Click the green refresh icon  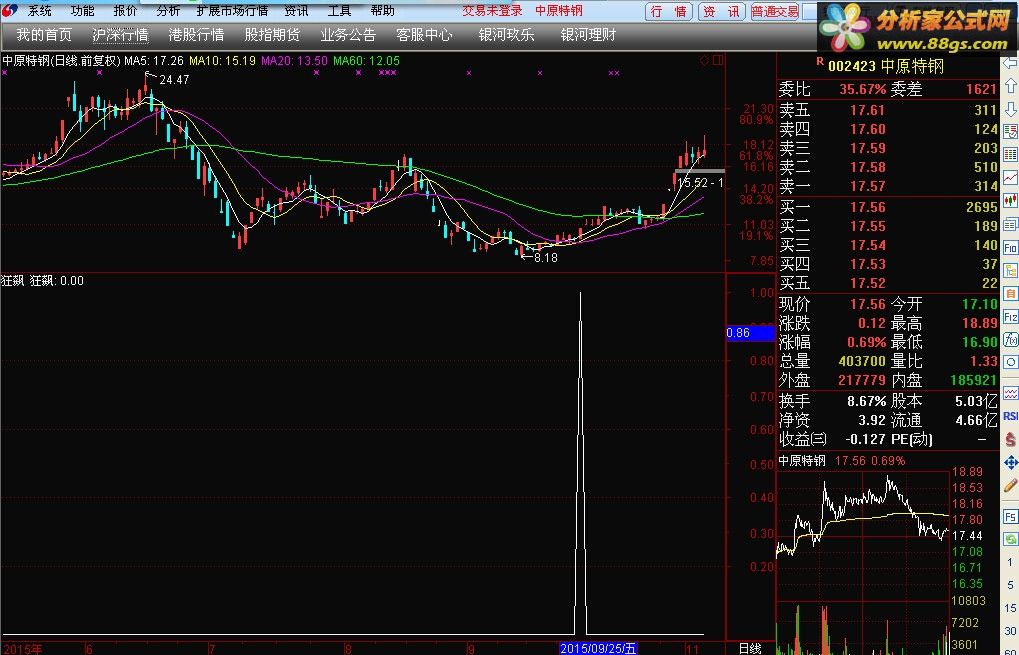pos(1011,539)
